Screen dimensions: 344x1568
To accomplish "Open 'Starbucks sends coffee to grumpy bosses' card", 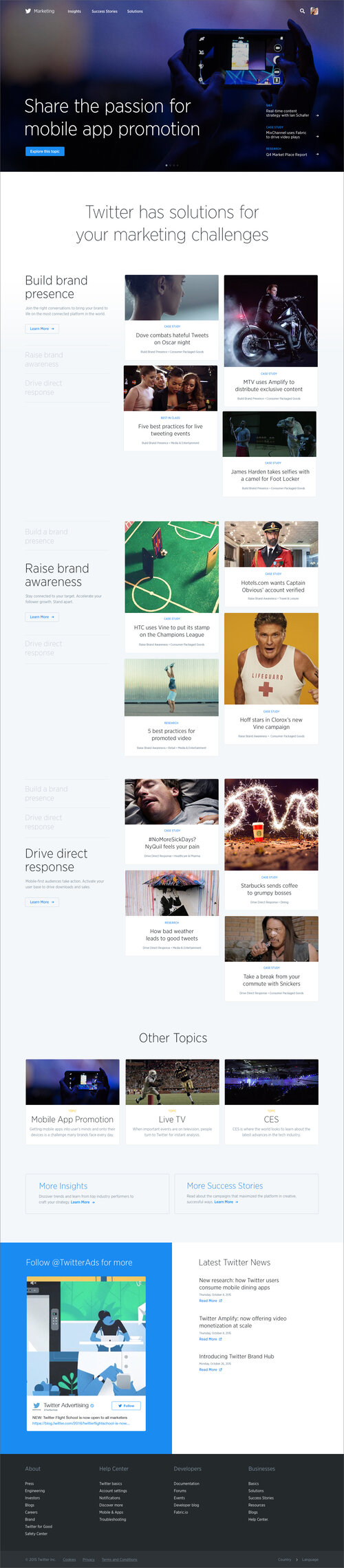I will [x=271, y=844].
